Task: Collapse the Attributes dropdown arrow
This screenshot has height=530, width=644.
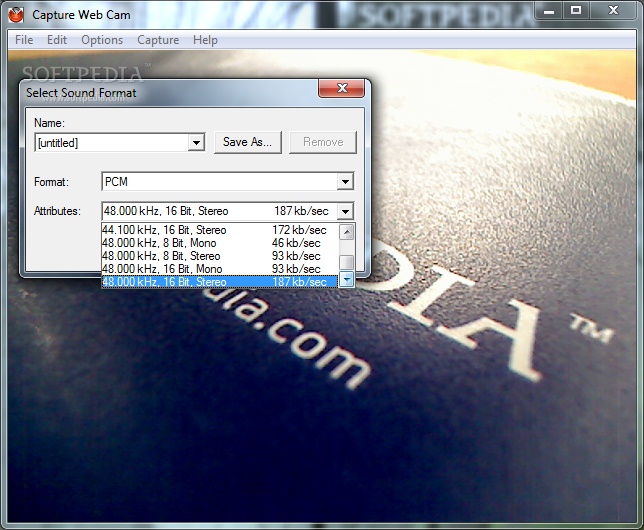Action: [345, 211]
